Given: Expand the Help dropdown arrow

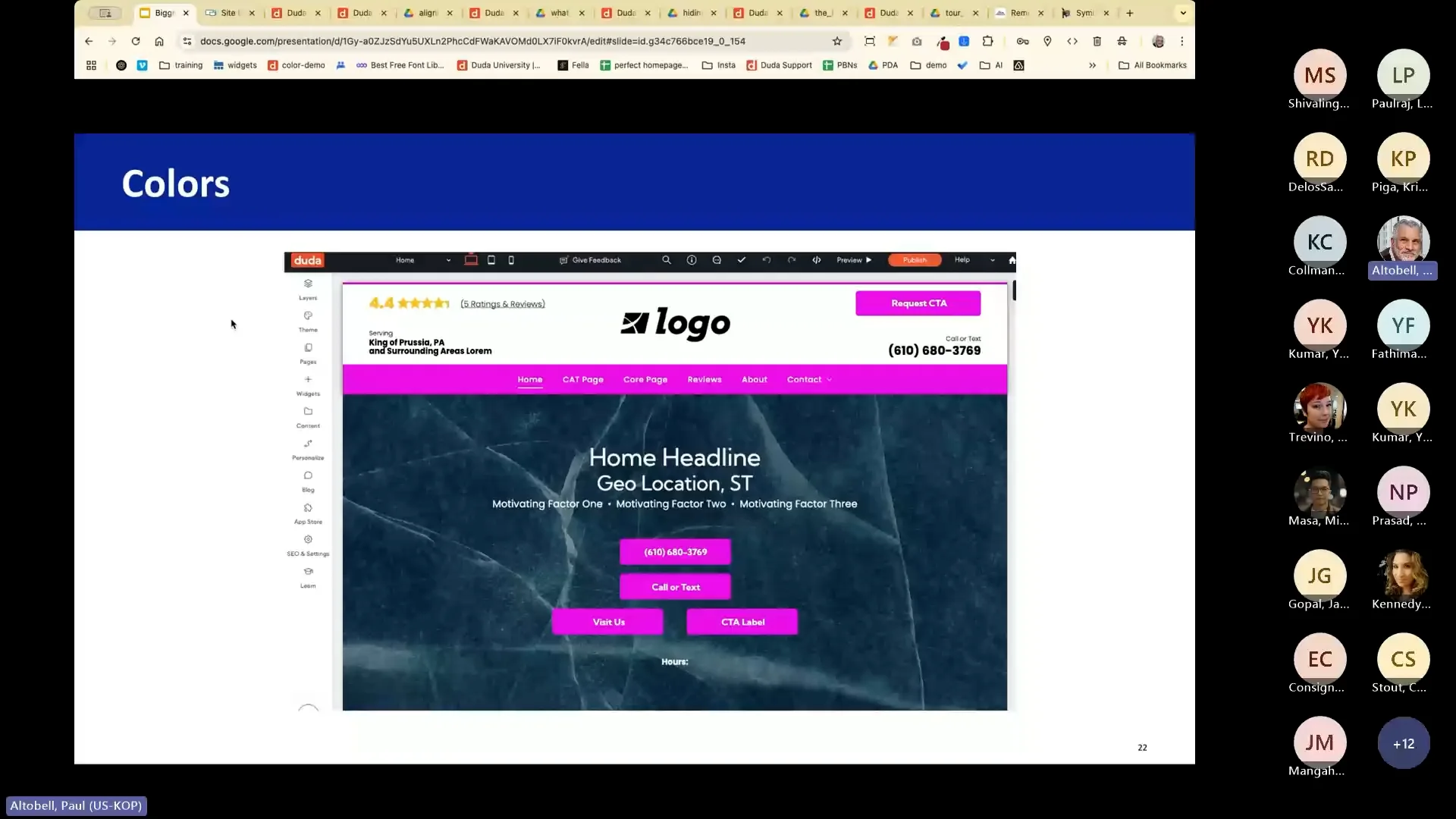Looking at the screenshot, I should (x=993, y=260).
